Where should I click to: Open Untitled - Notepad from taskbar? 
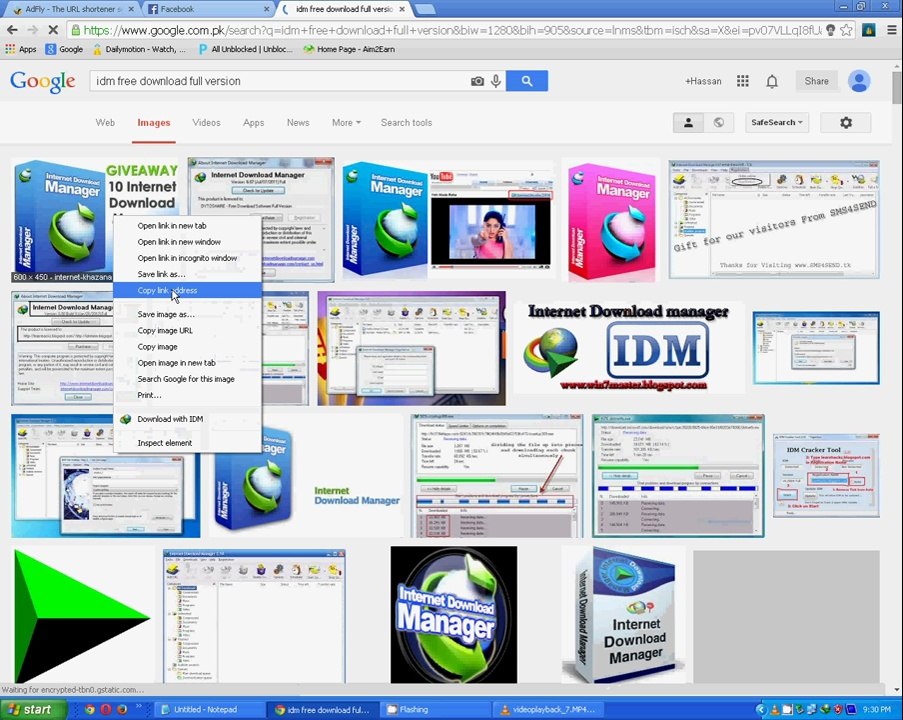210,710
